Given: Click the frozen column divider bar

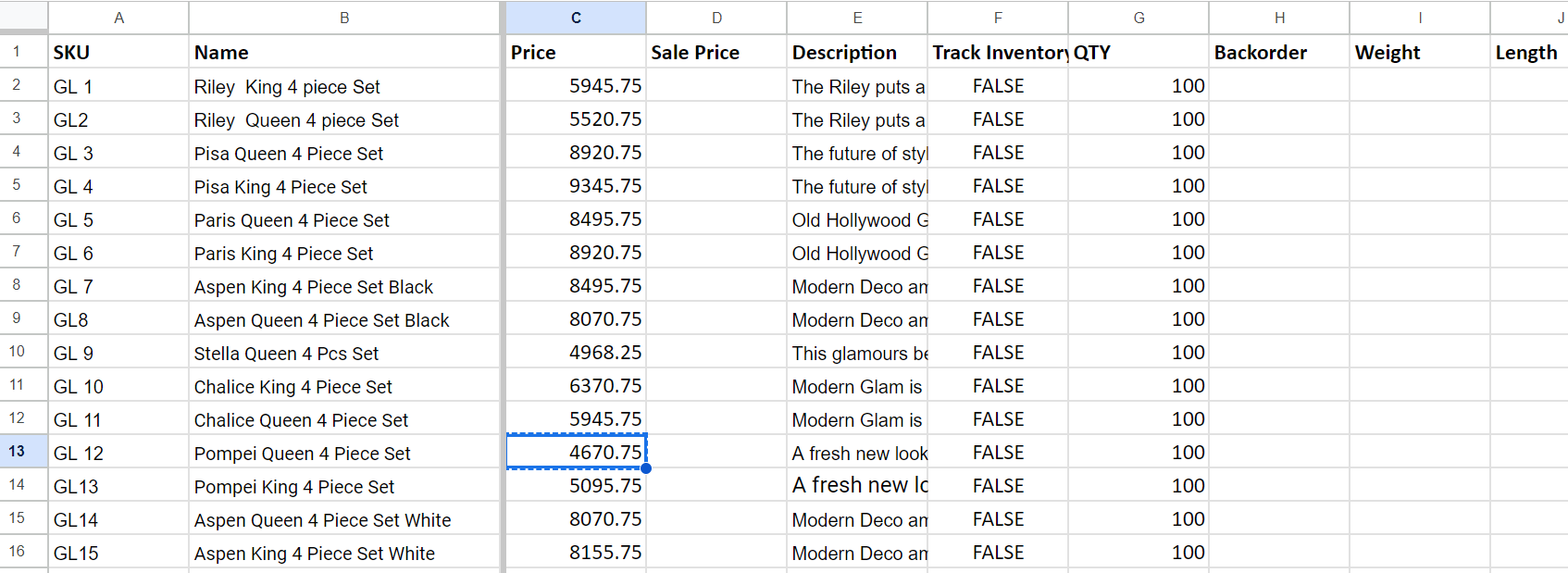Looking at the screenshot, I should [503, 278].
